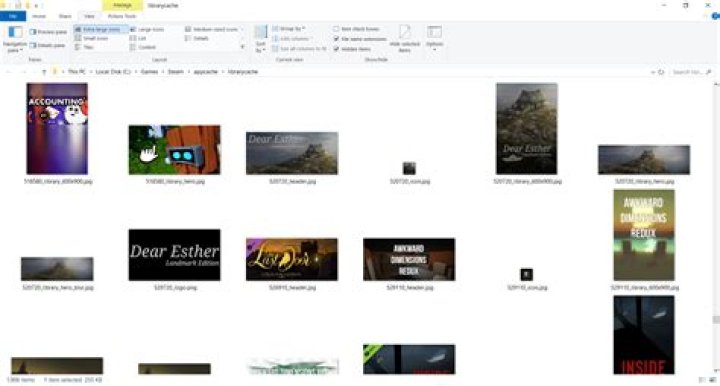Switch to large thumbnails status bar icon
Screen dimensions: 720x386
tap(713, 380)
